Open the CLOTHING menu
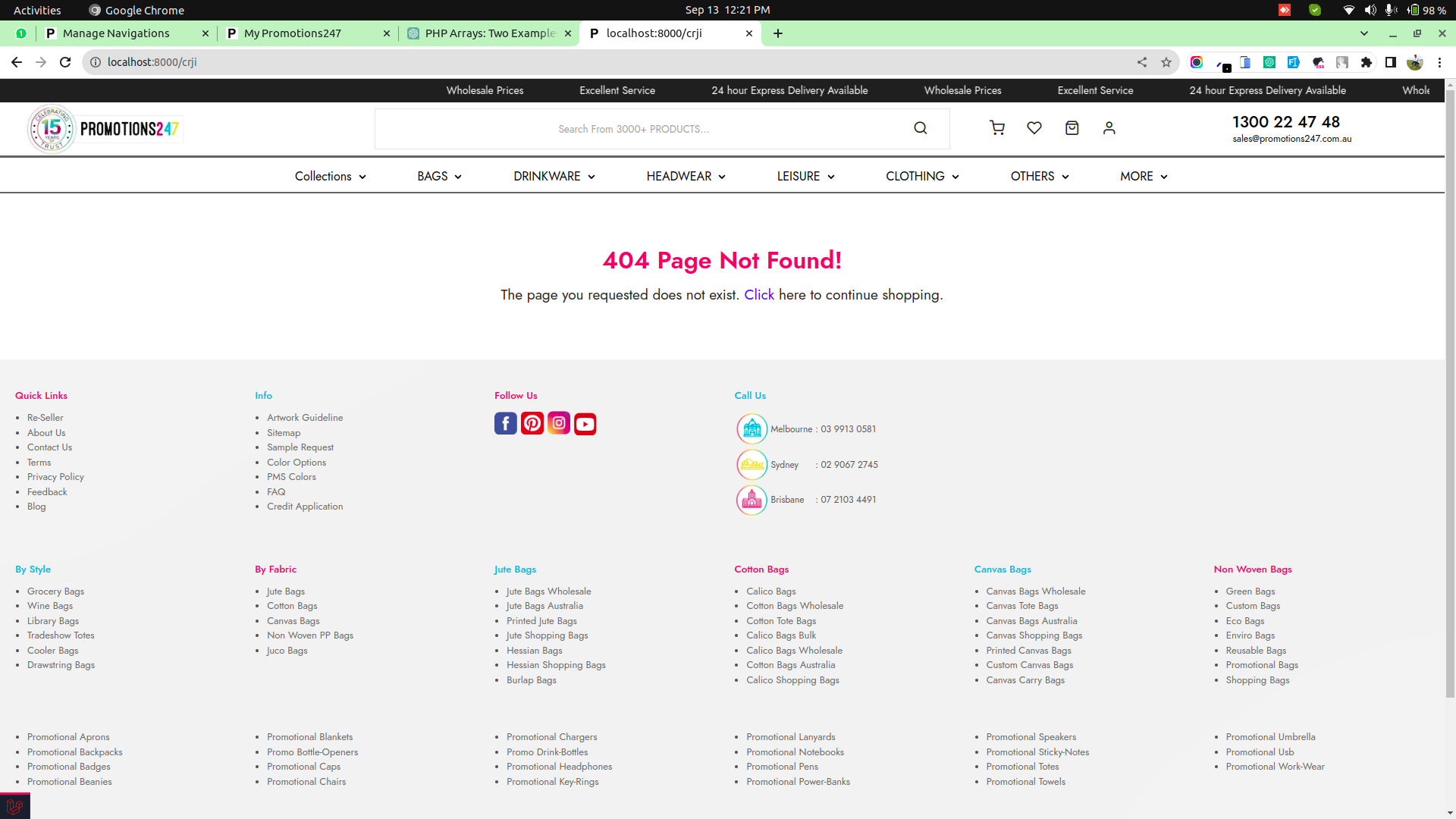Screen dimensions: 1456x819 [x=922, y=176]
